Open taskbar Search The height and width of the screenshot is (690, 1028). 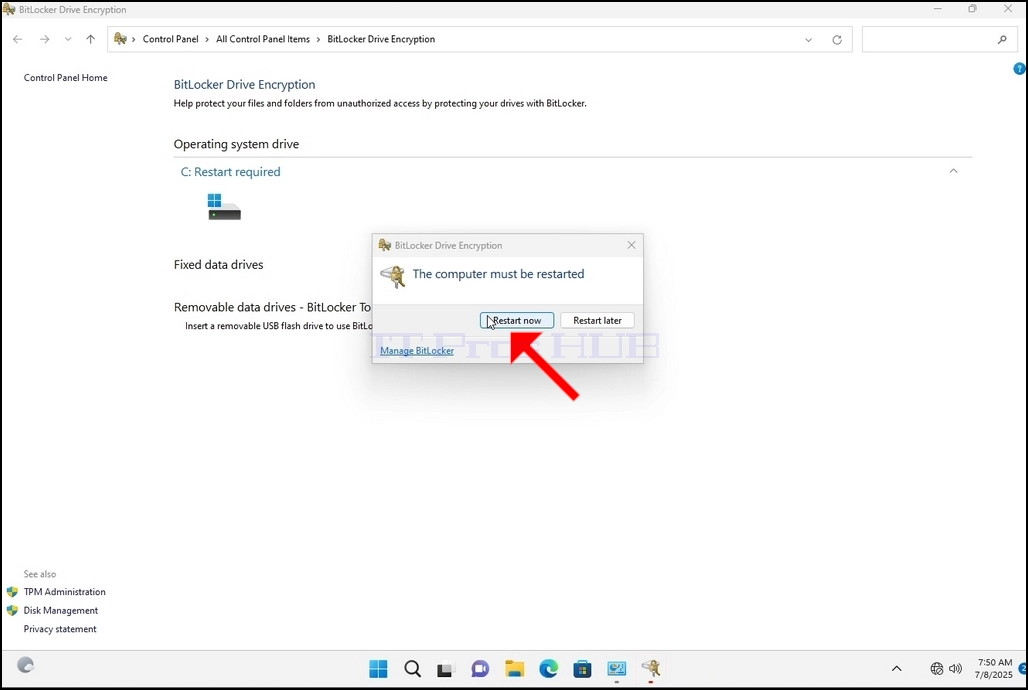(x=412, y=669)
